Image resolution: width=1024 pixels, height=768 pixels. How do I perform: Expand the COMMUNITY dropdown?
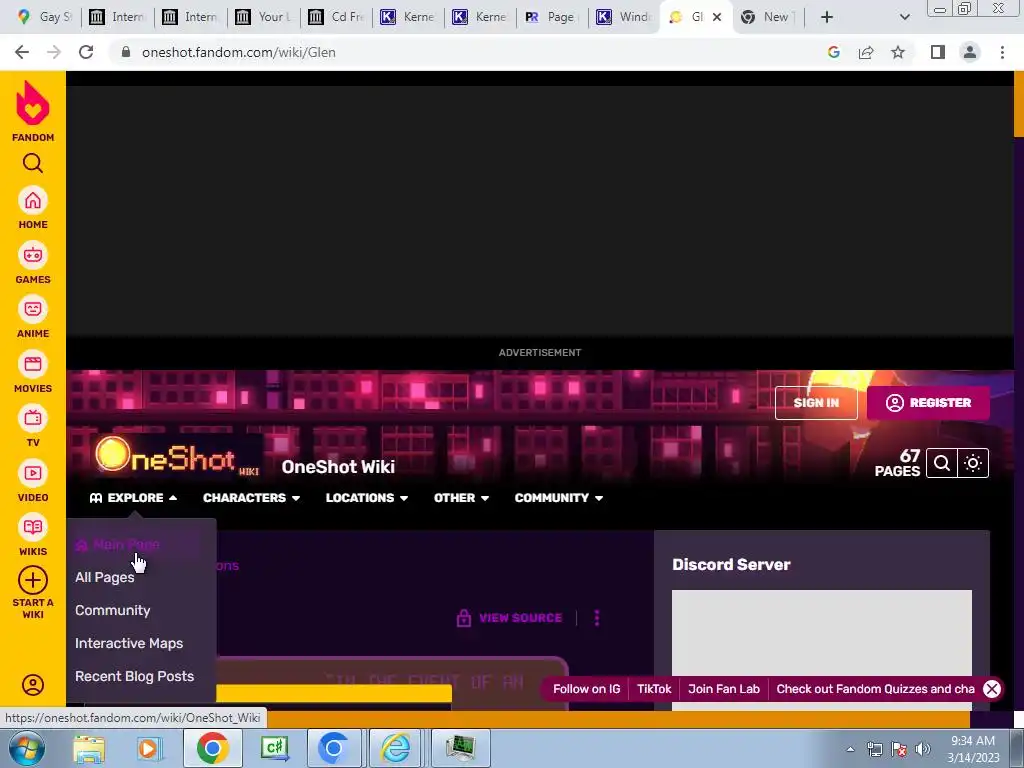pyautogui.click(x=559, y=498)
